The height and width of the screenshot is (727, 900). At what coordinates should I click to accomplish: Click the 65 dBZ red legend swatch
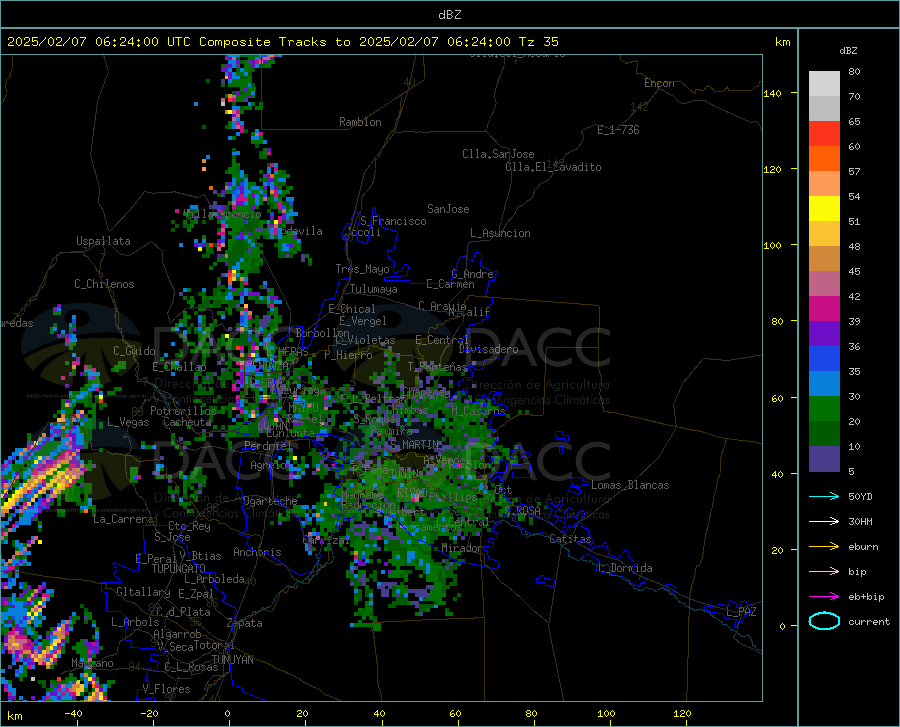pos(824,134)
